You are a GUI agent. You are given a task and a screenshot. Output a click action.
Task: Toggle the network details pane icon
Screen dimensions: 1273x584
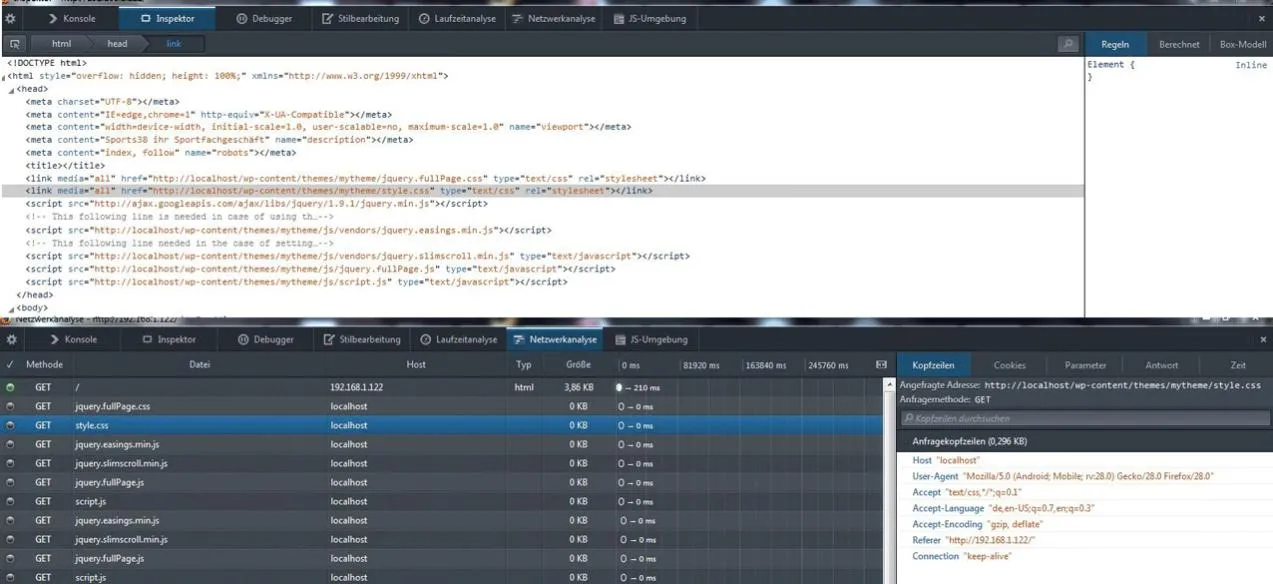click(881, 365)
